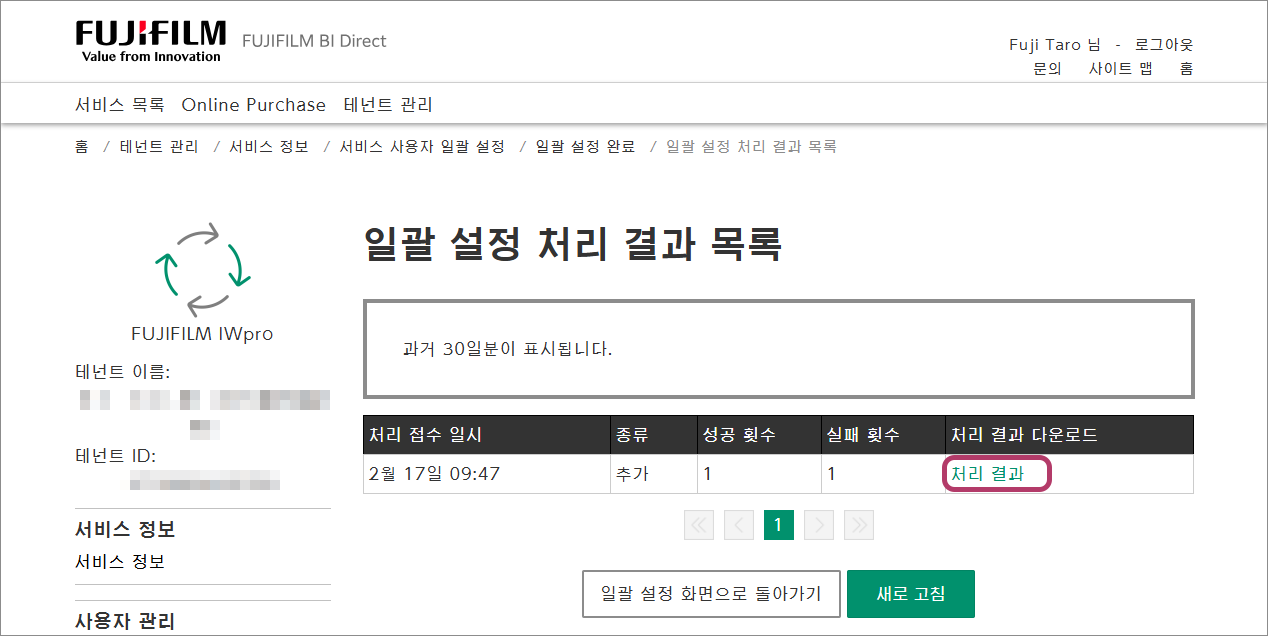Click the 사용자 관리 sidebar heading

[126, 621]
